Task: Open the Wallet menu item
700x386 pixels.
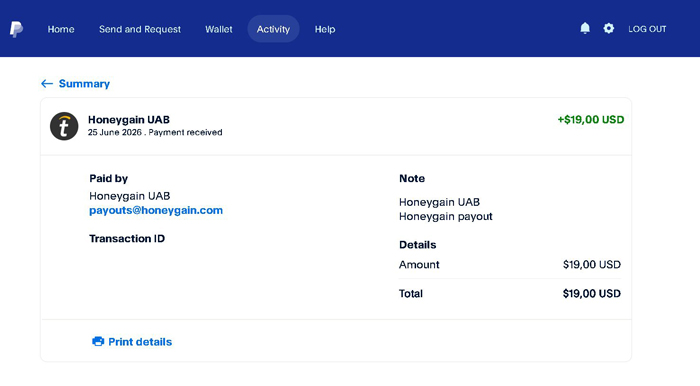Action: 219,29
